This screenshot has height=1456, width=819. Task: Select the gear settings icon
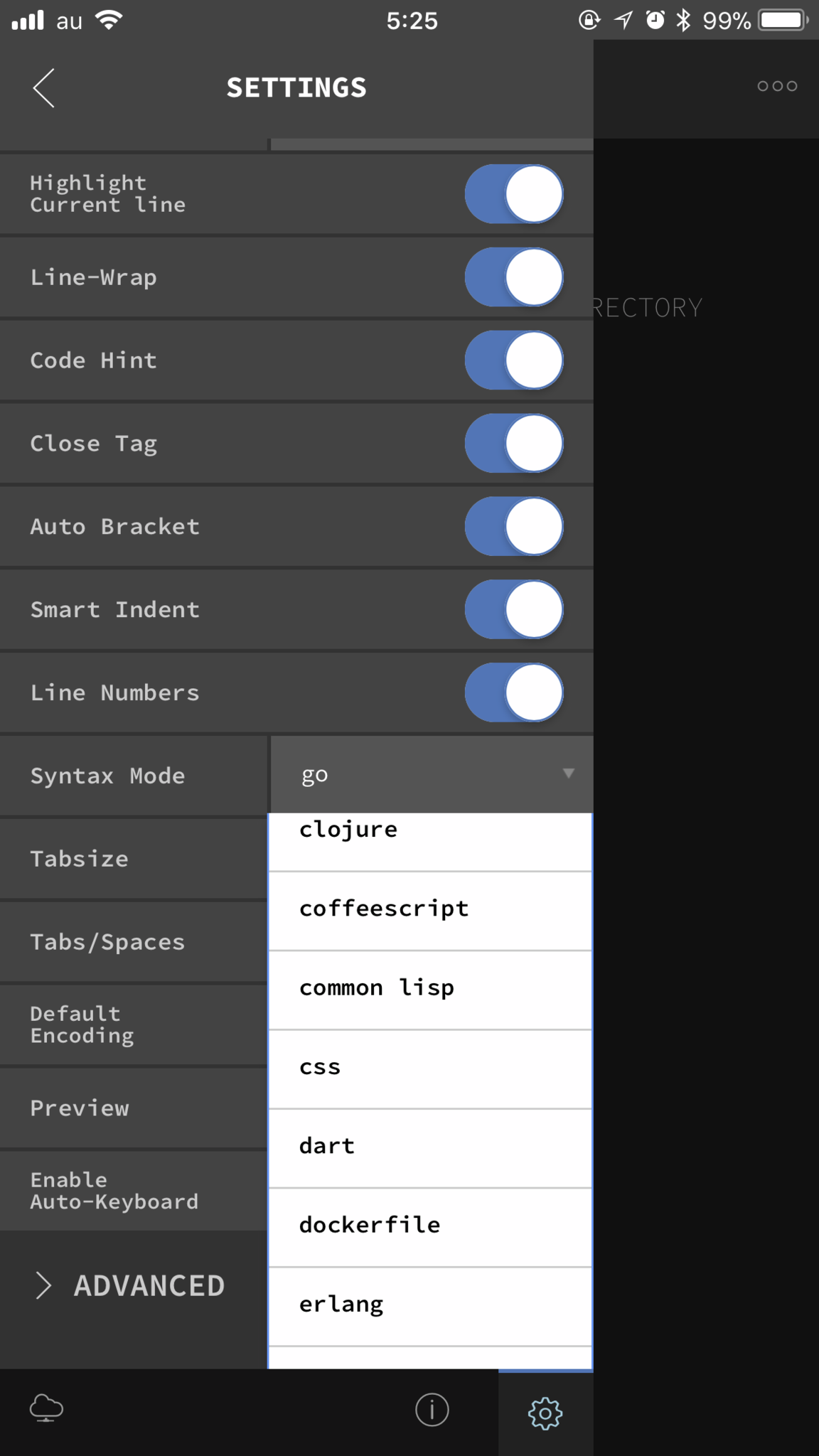click(545, 1413)
